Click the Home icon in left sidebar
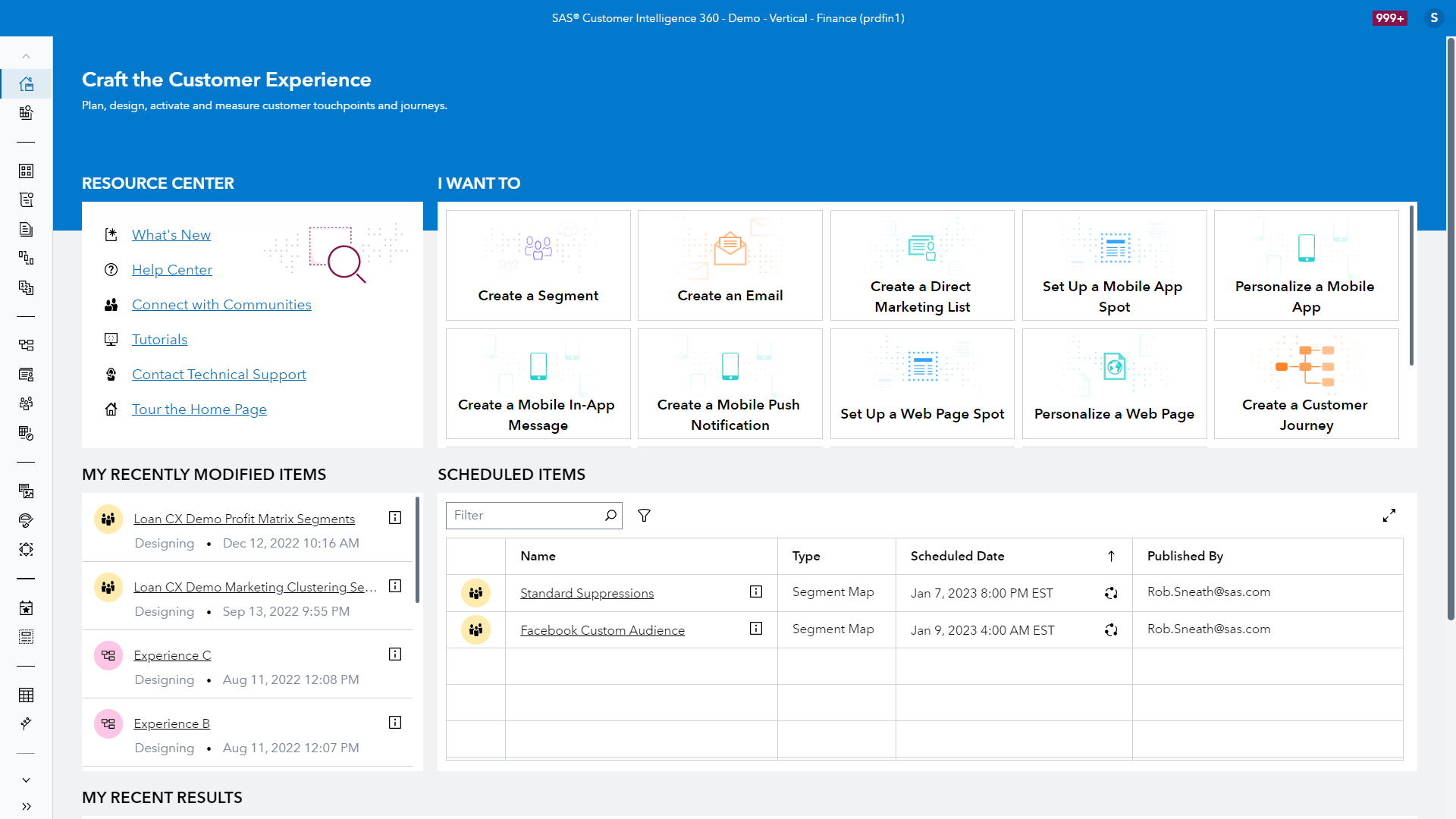This screenshot has height=819, width=1456. click(27, 84)
